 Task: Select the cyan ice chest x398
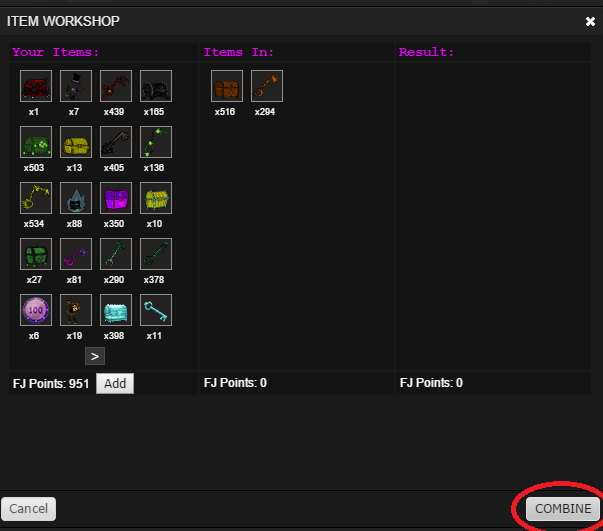click(x=116, y=310)
